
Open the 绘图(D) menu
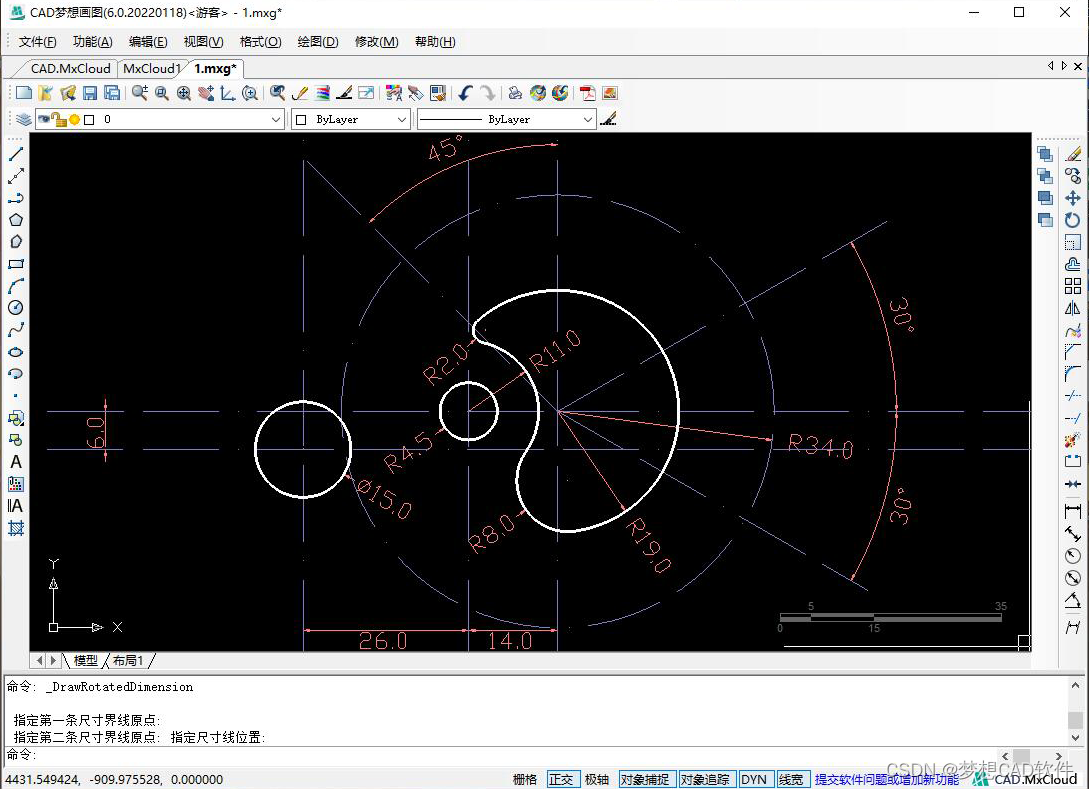point(318,42)
